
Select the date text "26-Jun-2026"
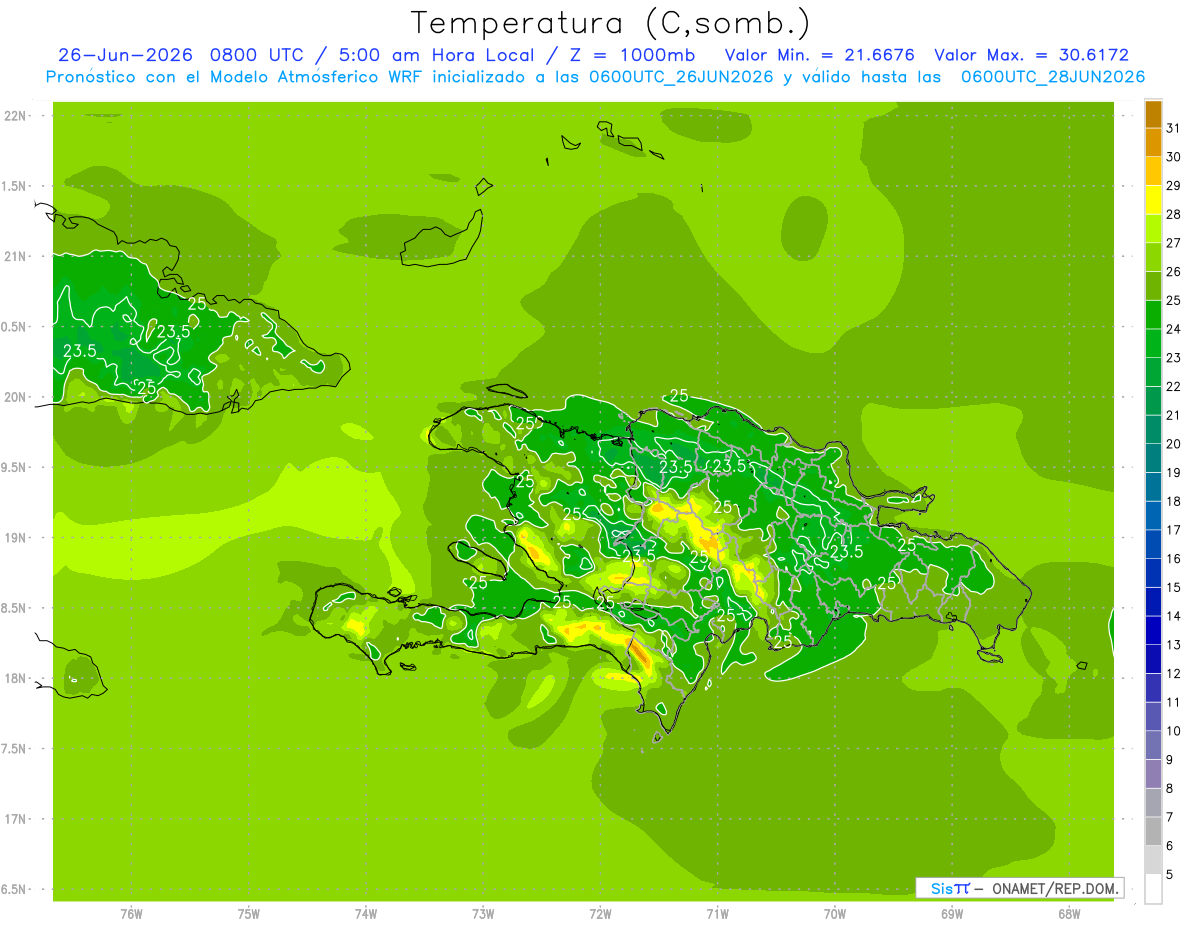(125, 55)
